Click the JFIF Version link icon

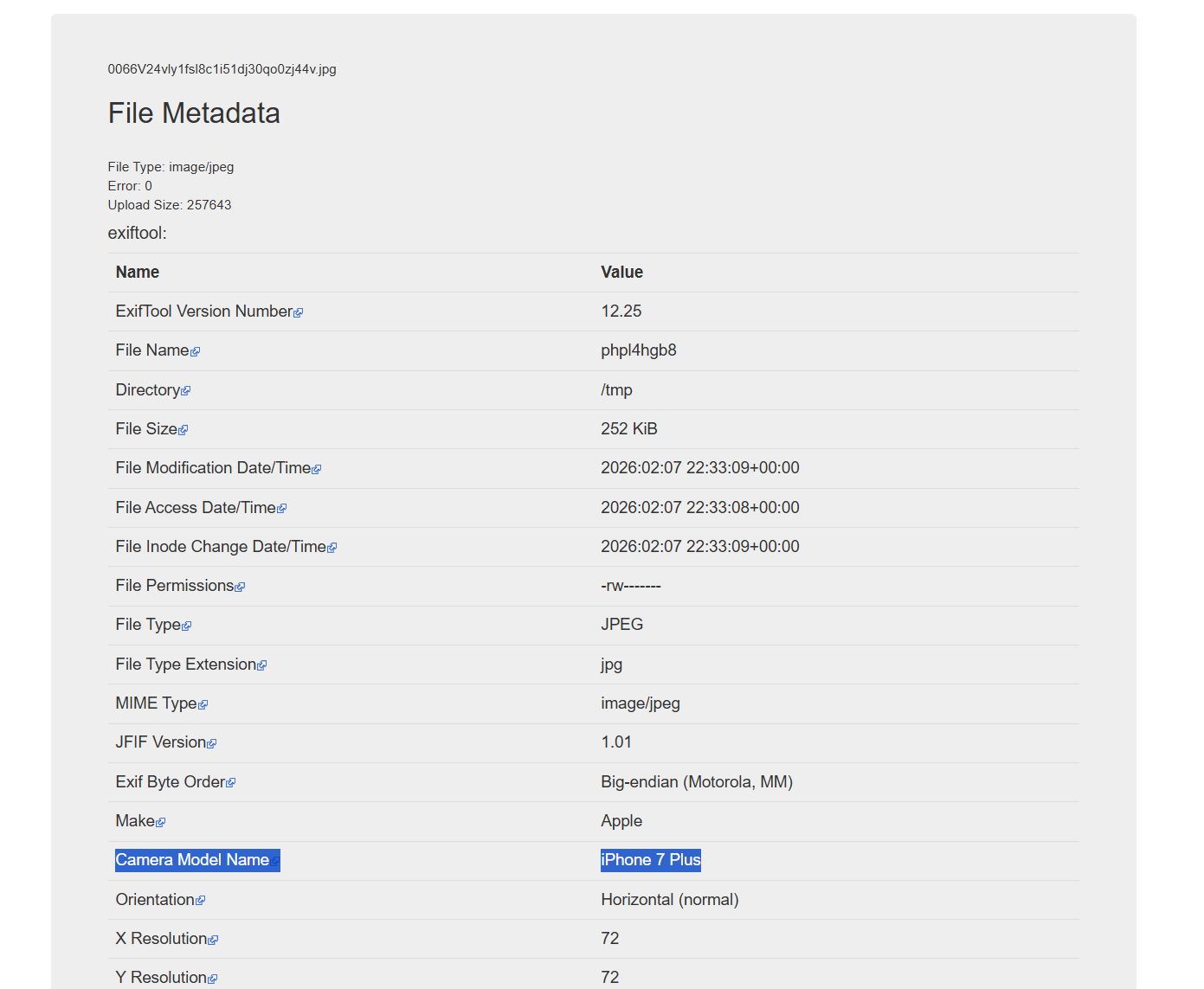[x=212, y=743]
